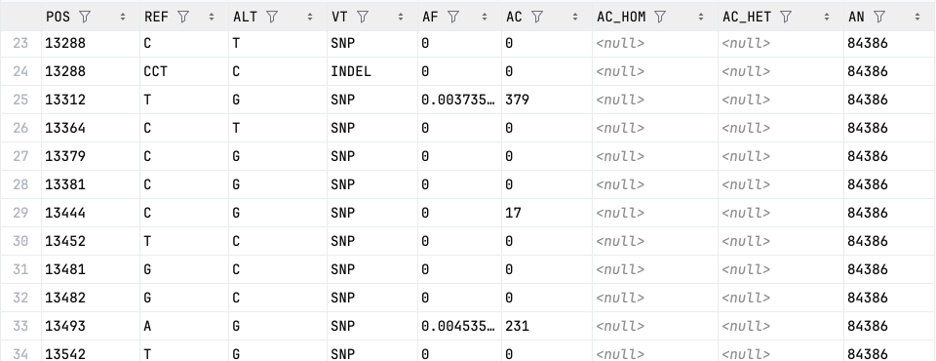Toggle sort arrows on VT column
Image resolution: width=936 pixels, height=361 pixels.
pyautogui.click(x=400, y=17)
